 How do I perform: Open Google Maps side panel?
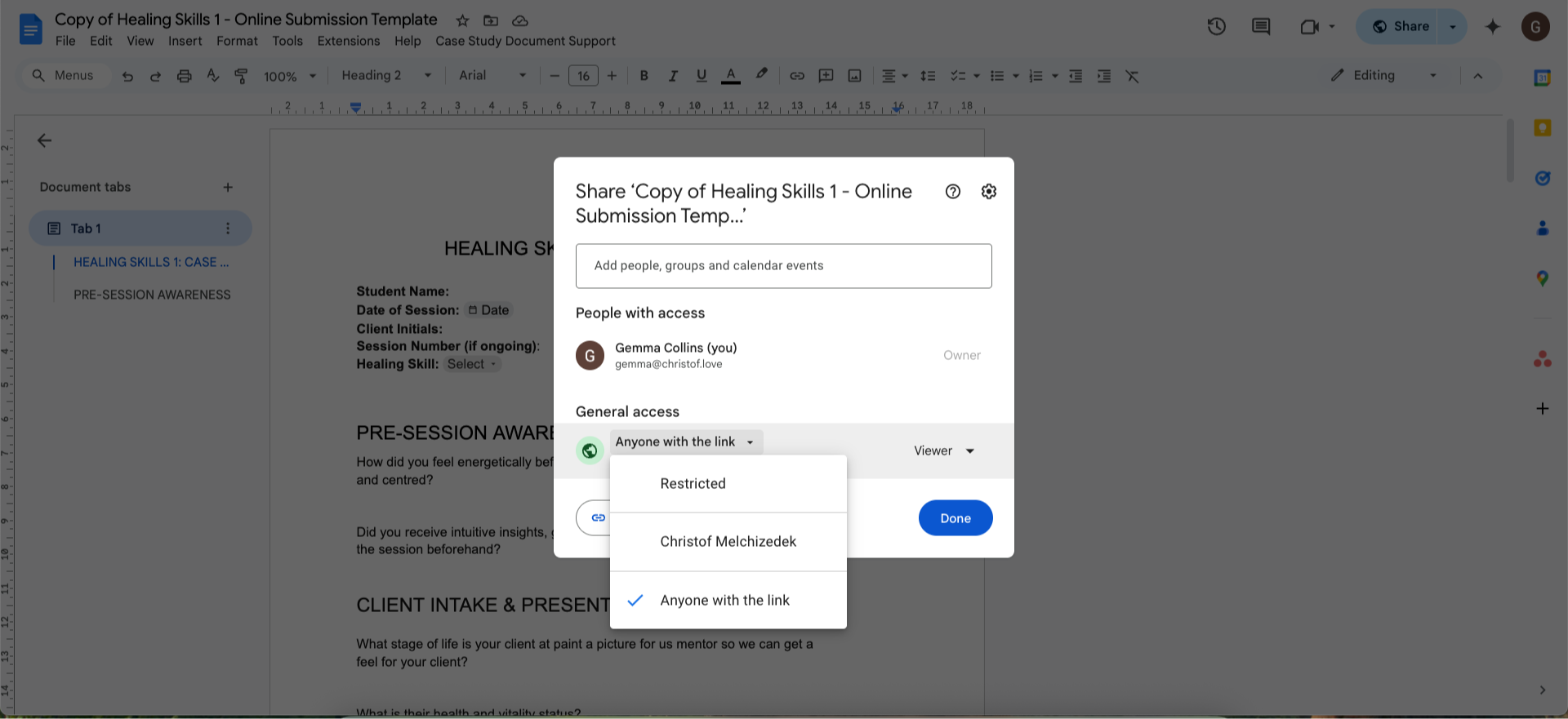pyautogui.click(x=1543, y=278)
